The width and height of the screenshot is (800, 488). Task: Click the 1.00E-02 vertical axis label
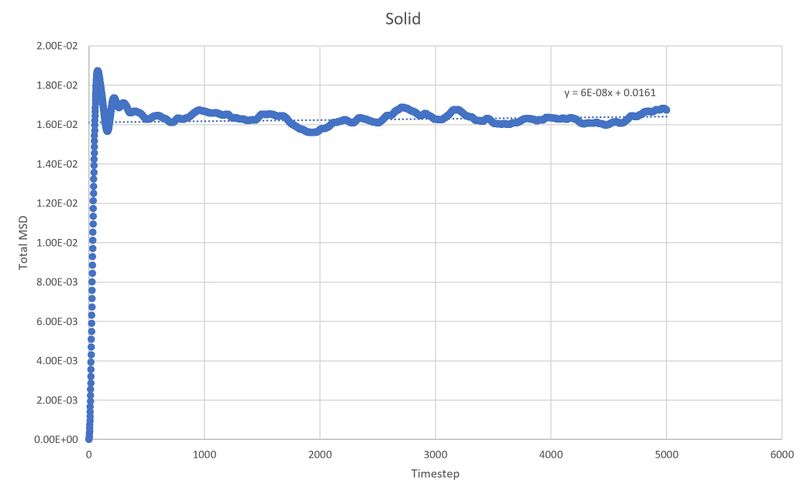tap(57, 242)
